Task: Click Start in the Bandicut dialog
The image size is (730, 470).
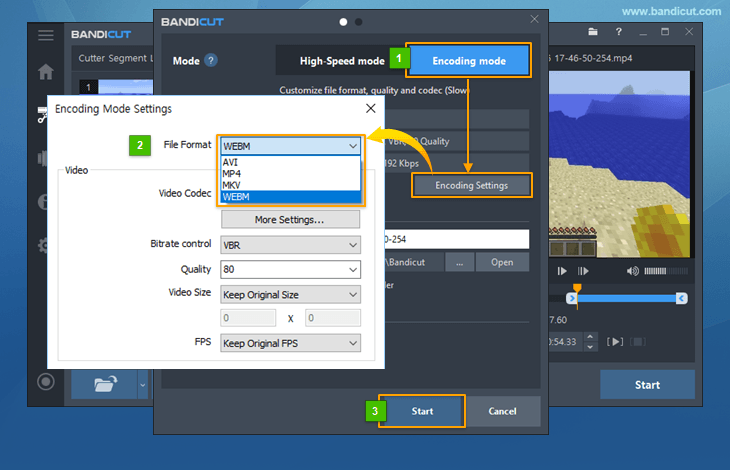Action: pyautogui.click(x=422, y=411)
